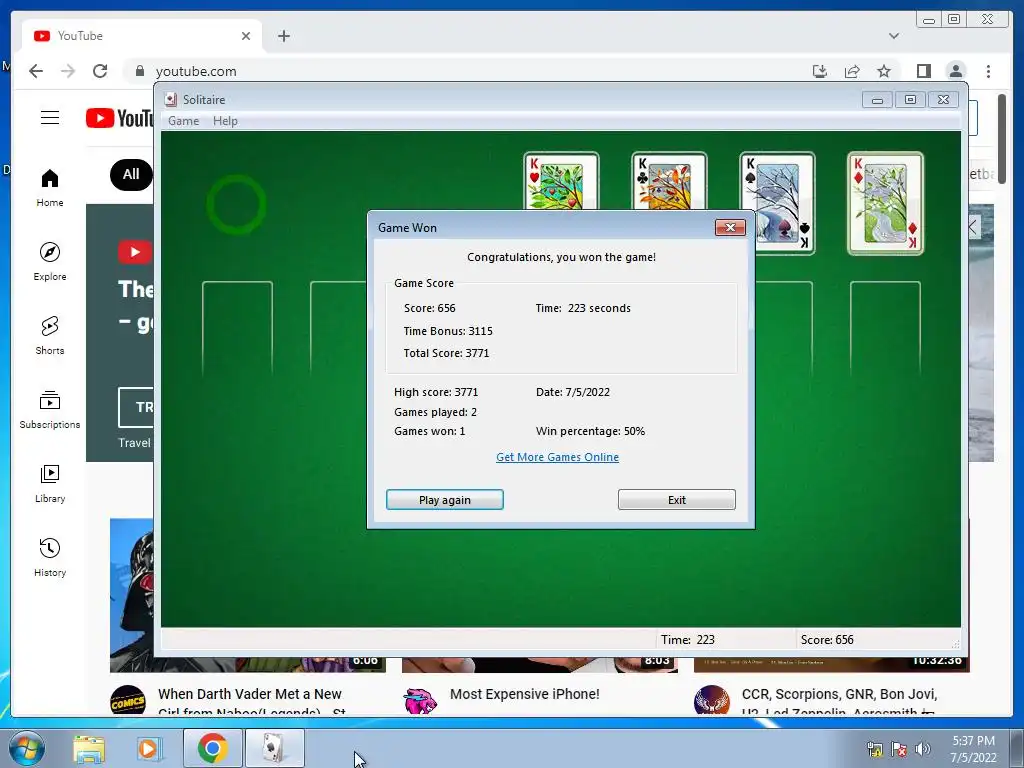1024x768 pixels.
Task: Click the YouTube logo
Action: (120, 118)
